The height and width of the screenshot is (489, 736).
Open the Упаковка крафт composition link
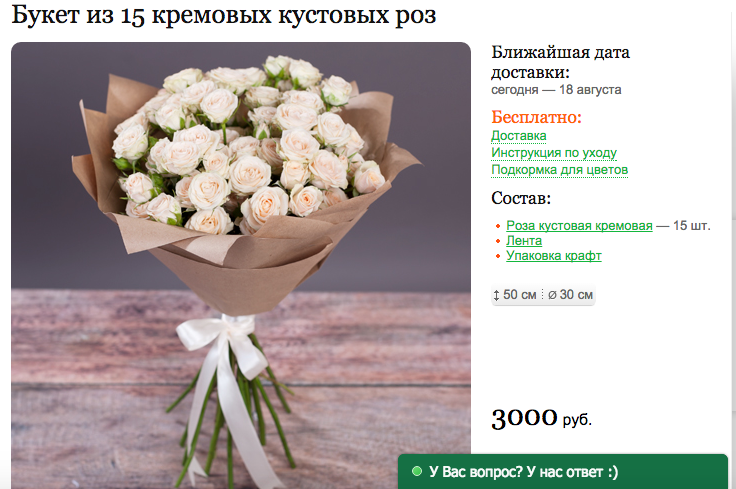[553, 256]
